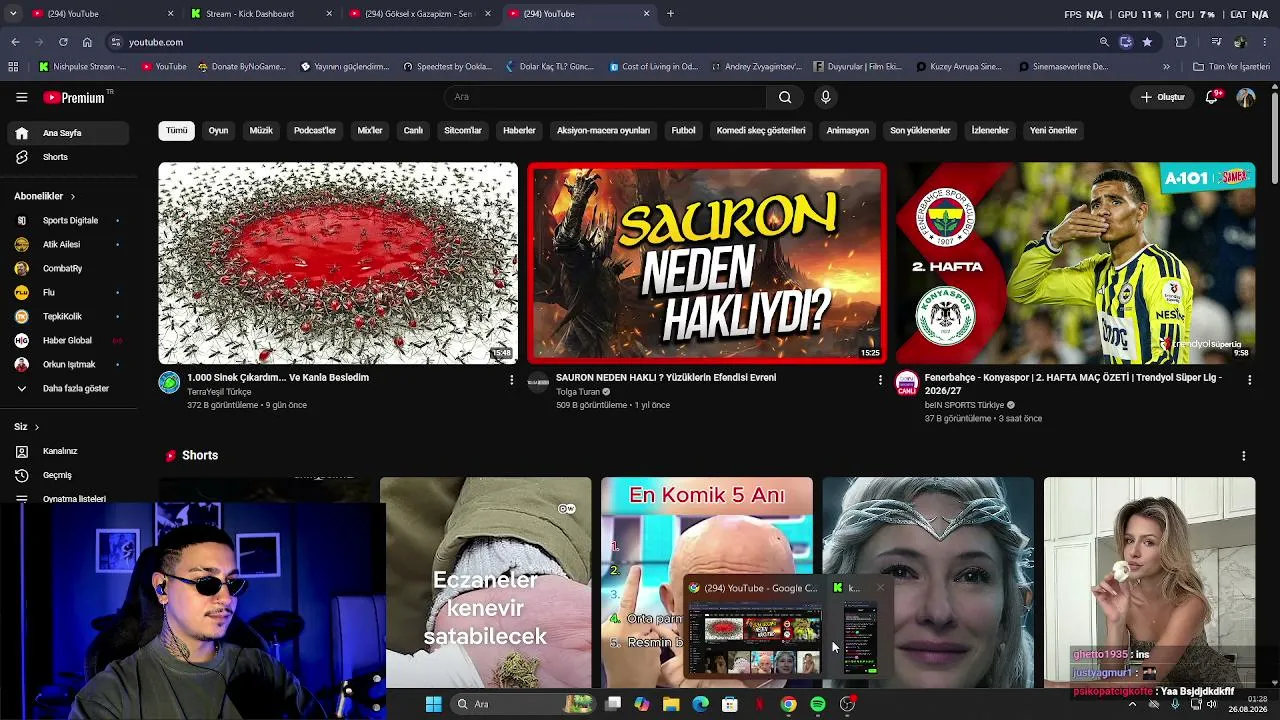1280x720 pixels.
Task: Focus the YouTube 'Ara' search box
Action: tap(605, 97)
